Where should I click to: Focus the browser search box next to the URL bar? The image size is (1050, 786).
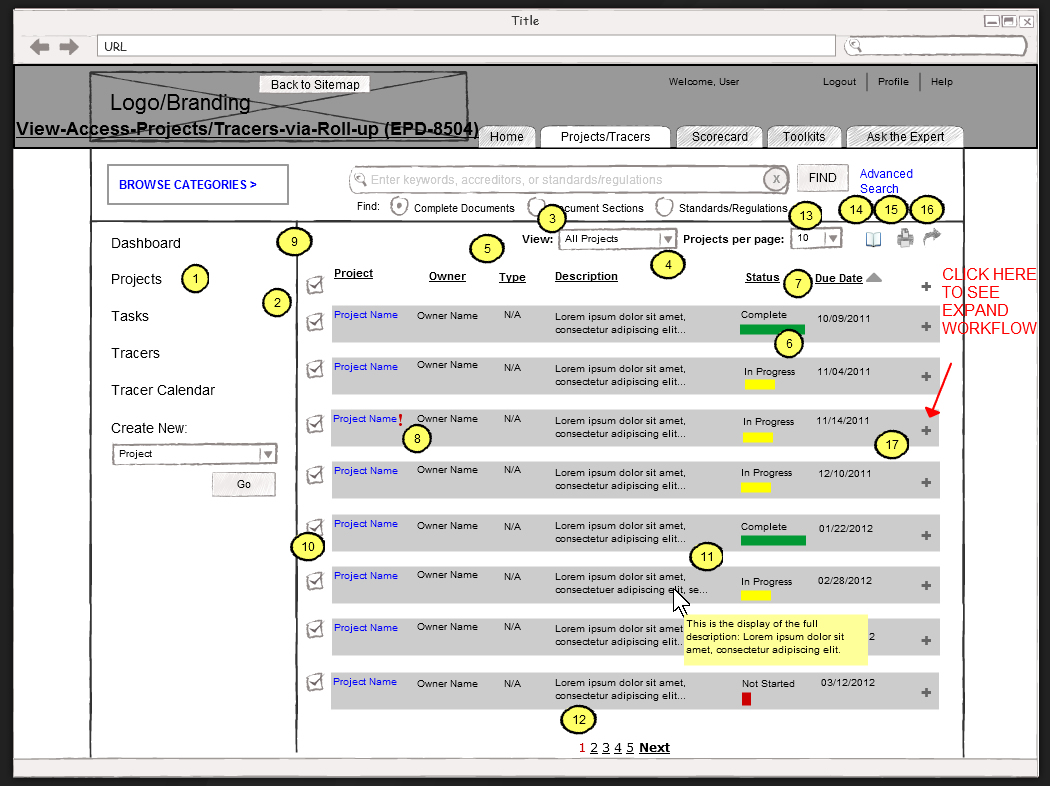[935, 46]
